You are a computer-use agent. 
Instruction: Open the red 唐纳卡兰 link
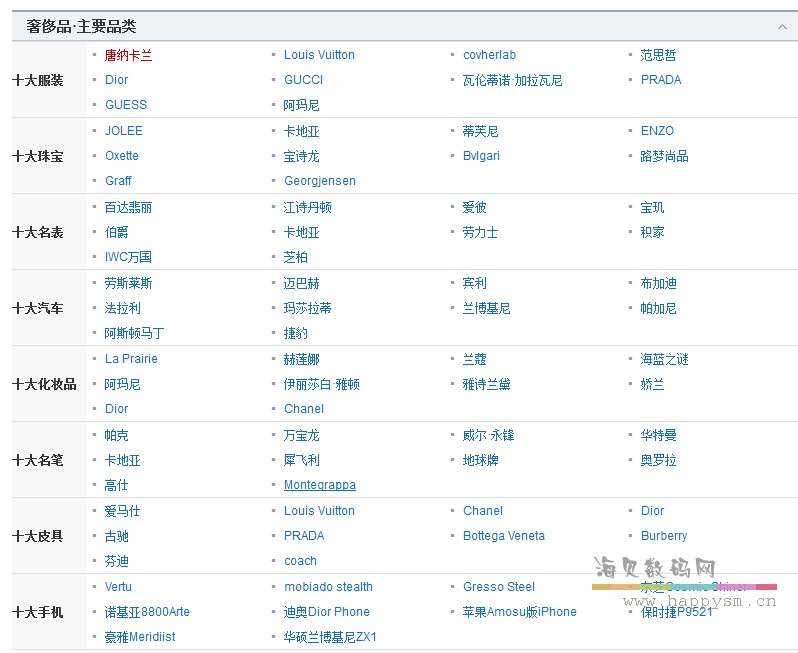[128, 55]
